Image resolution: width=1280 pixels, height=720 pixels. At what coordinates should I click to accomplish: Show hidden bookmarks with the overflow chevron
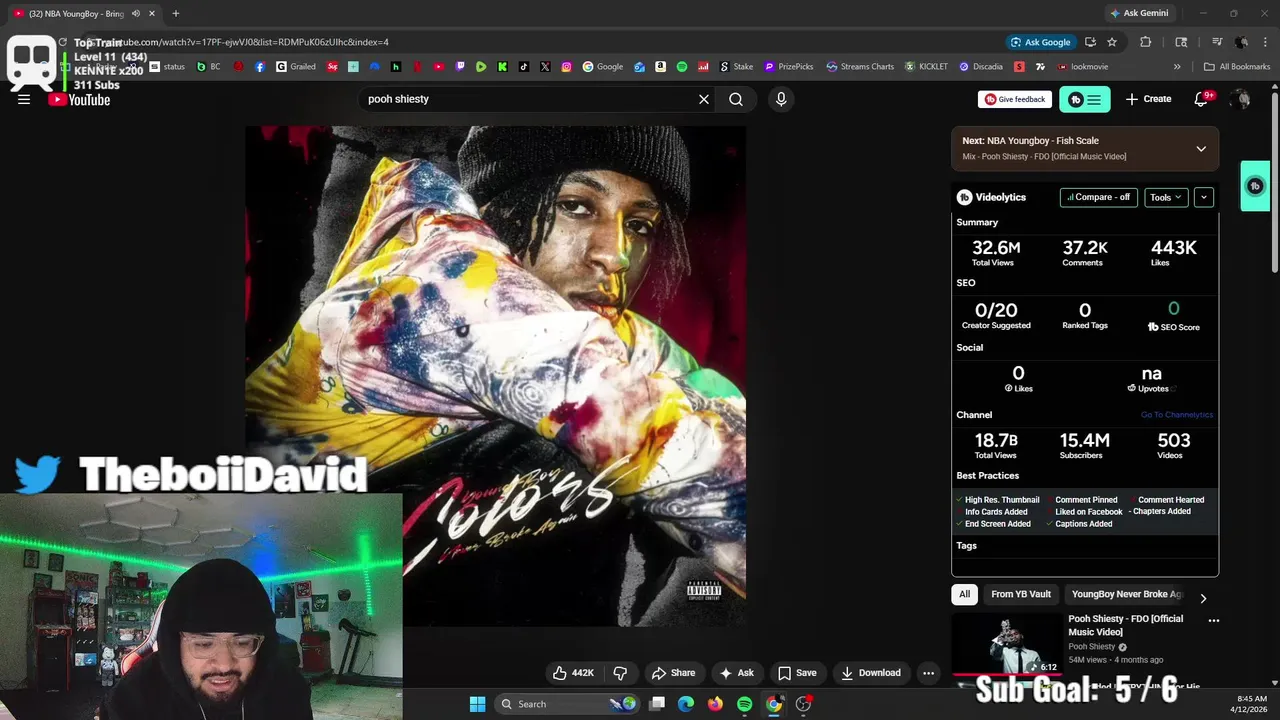1177,67
